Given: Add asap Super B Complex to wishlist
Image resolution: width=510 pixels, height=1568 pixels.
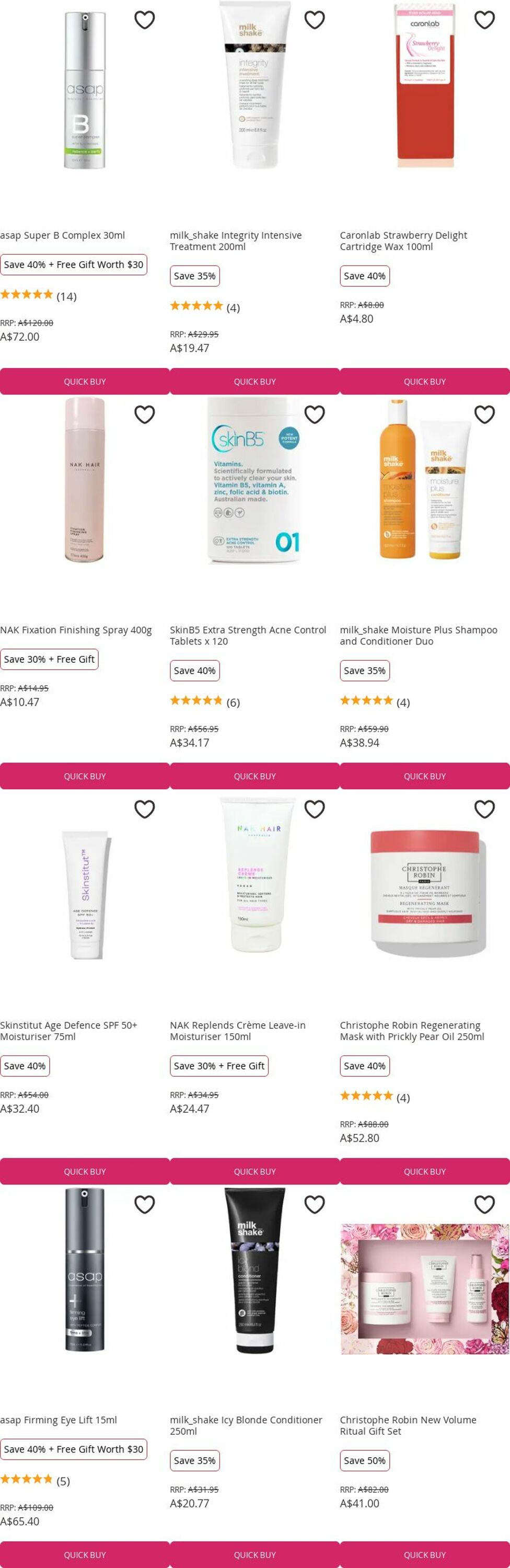Looking at the screenshot, I should tap(144, 20).
